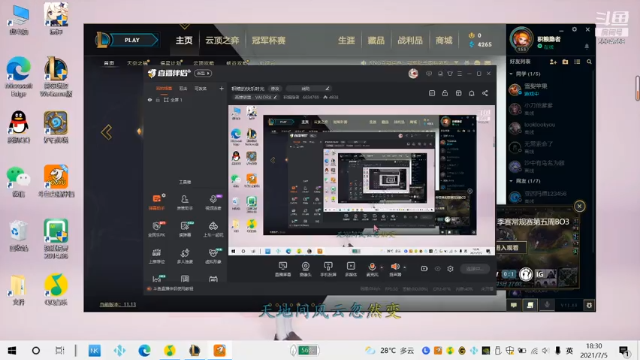Open the chat bubble icon in League client

coord(514,305)
